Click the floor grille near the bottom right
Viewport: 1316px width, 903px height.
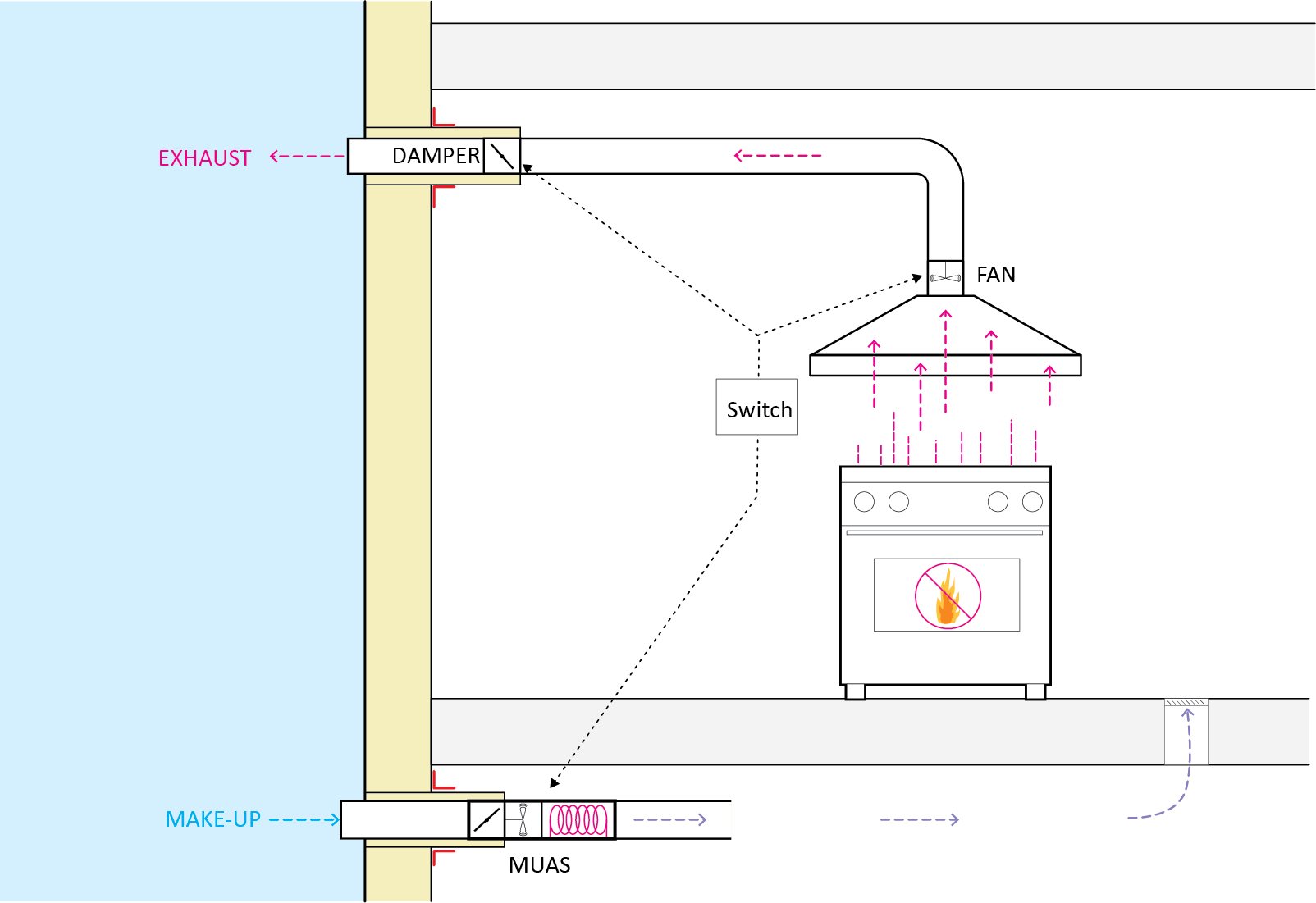click(1185, 703)
